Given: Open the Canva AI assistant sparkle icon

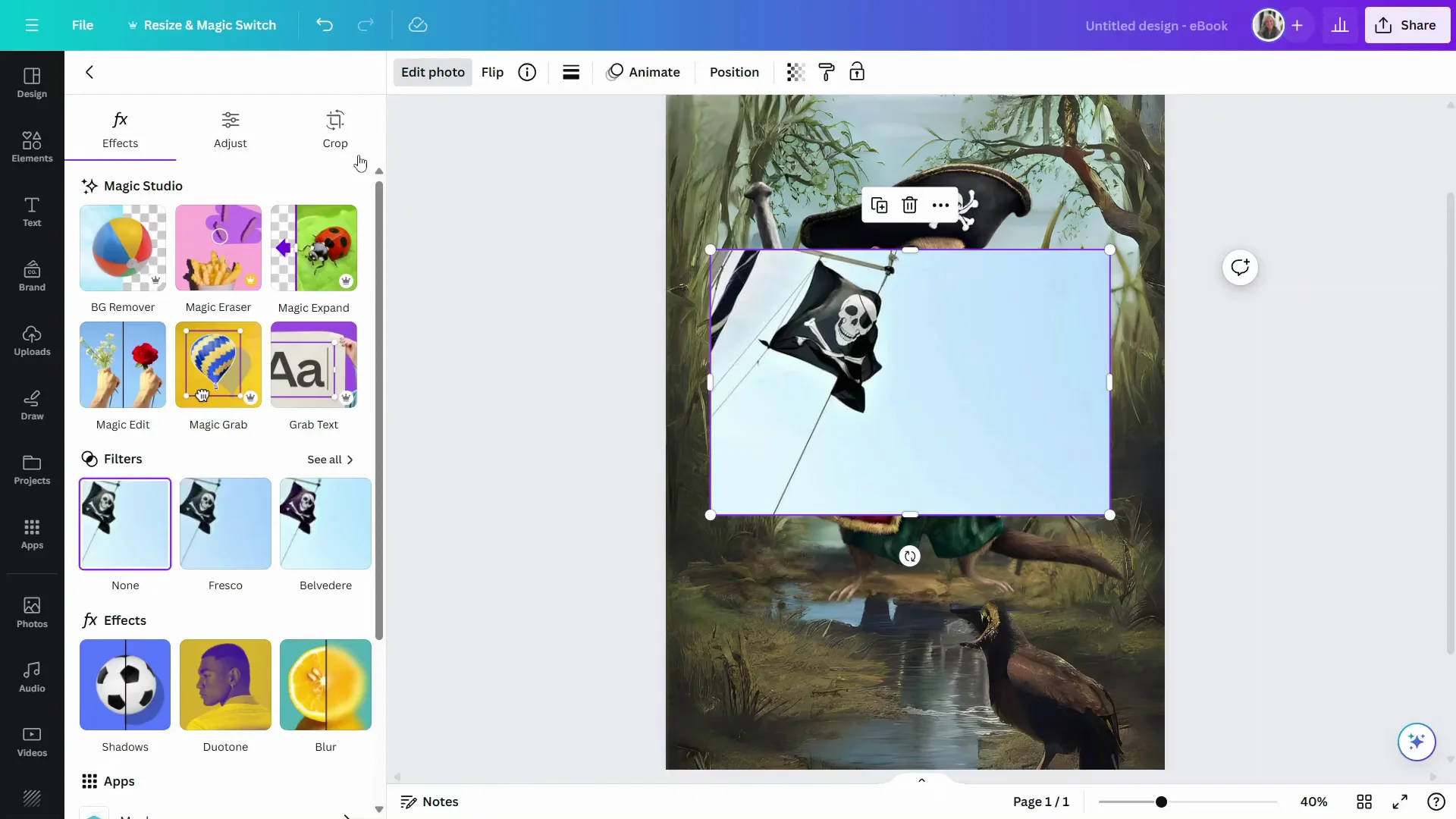Looking at the screenshot, I should (x=1417, y=742).
